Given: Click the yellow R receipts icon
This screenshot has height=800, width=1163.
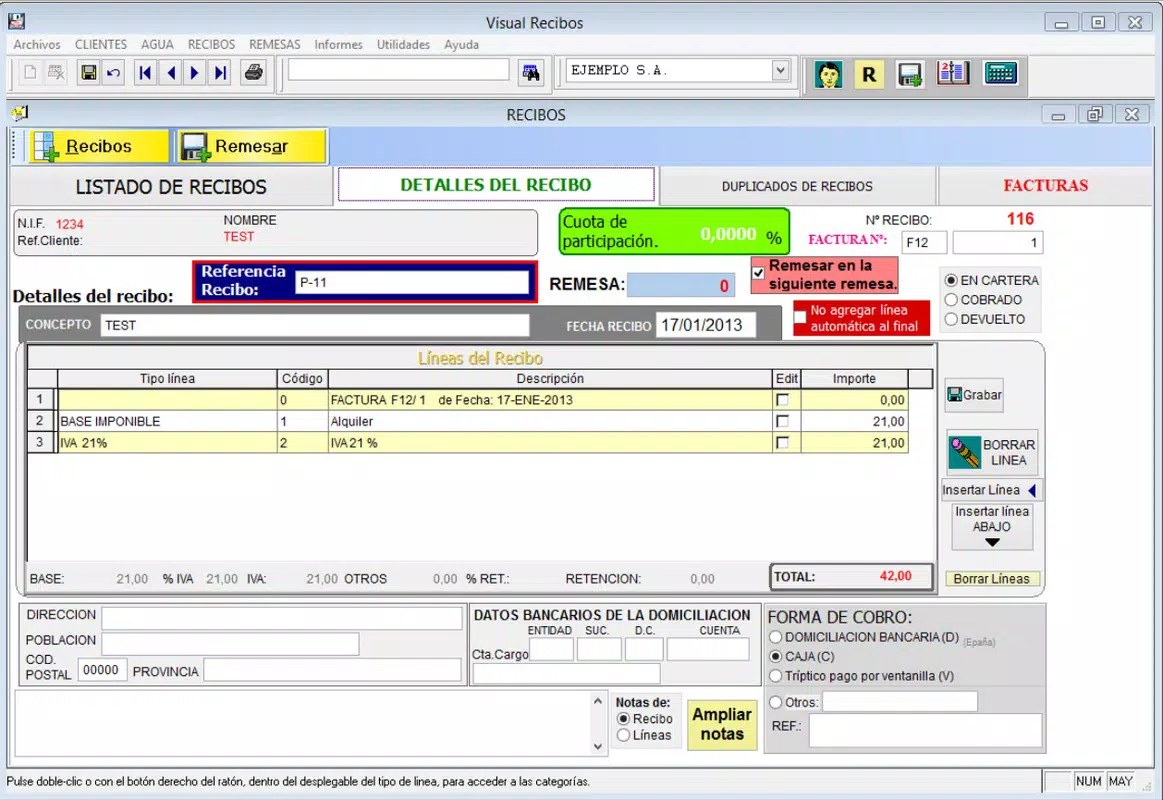Looking at the screenshot, I should (869, 74).
